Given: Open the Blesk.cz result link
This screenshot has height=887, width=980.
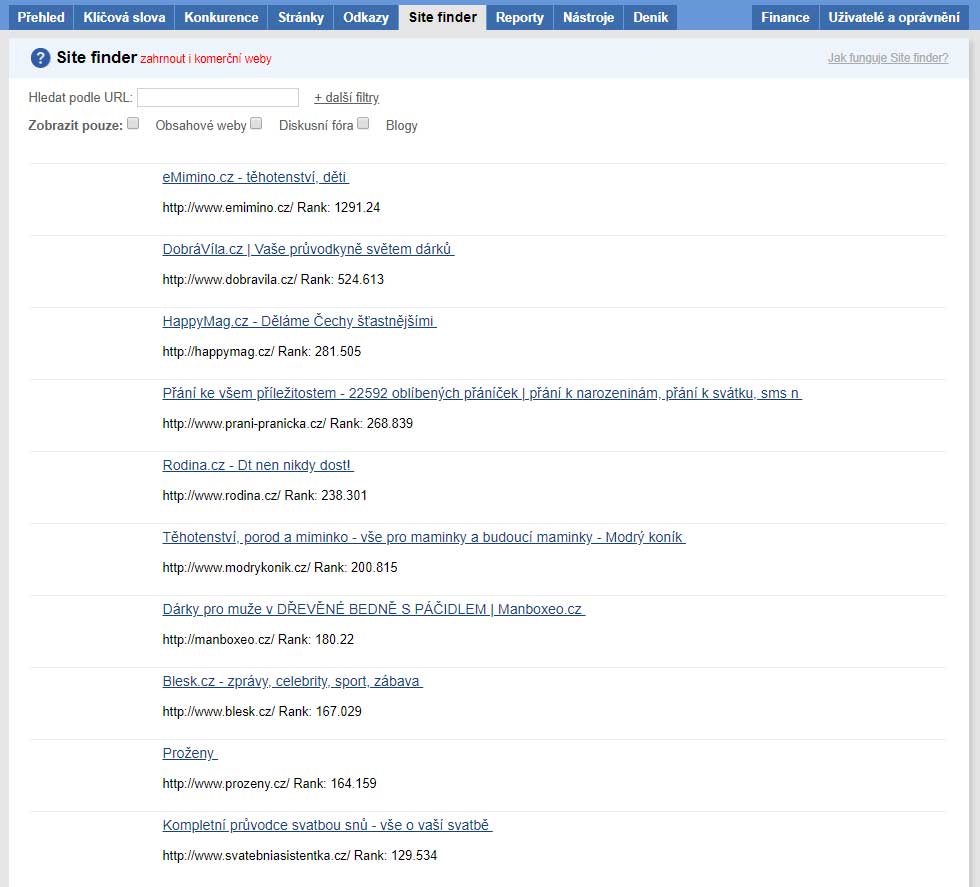Looking at the screenshot, I should coord(292,681).
